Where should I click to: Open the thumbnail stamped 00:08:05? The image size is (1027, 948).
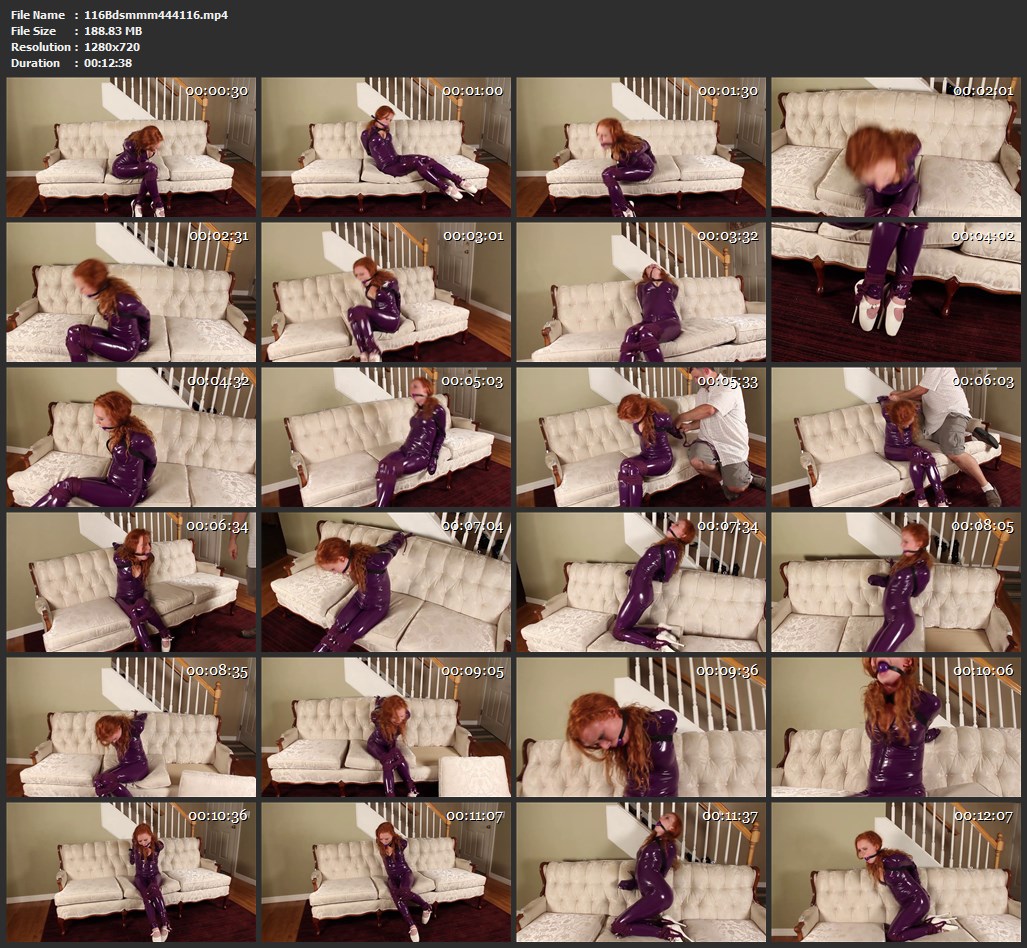pos(896,582)
